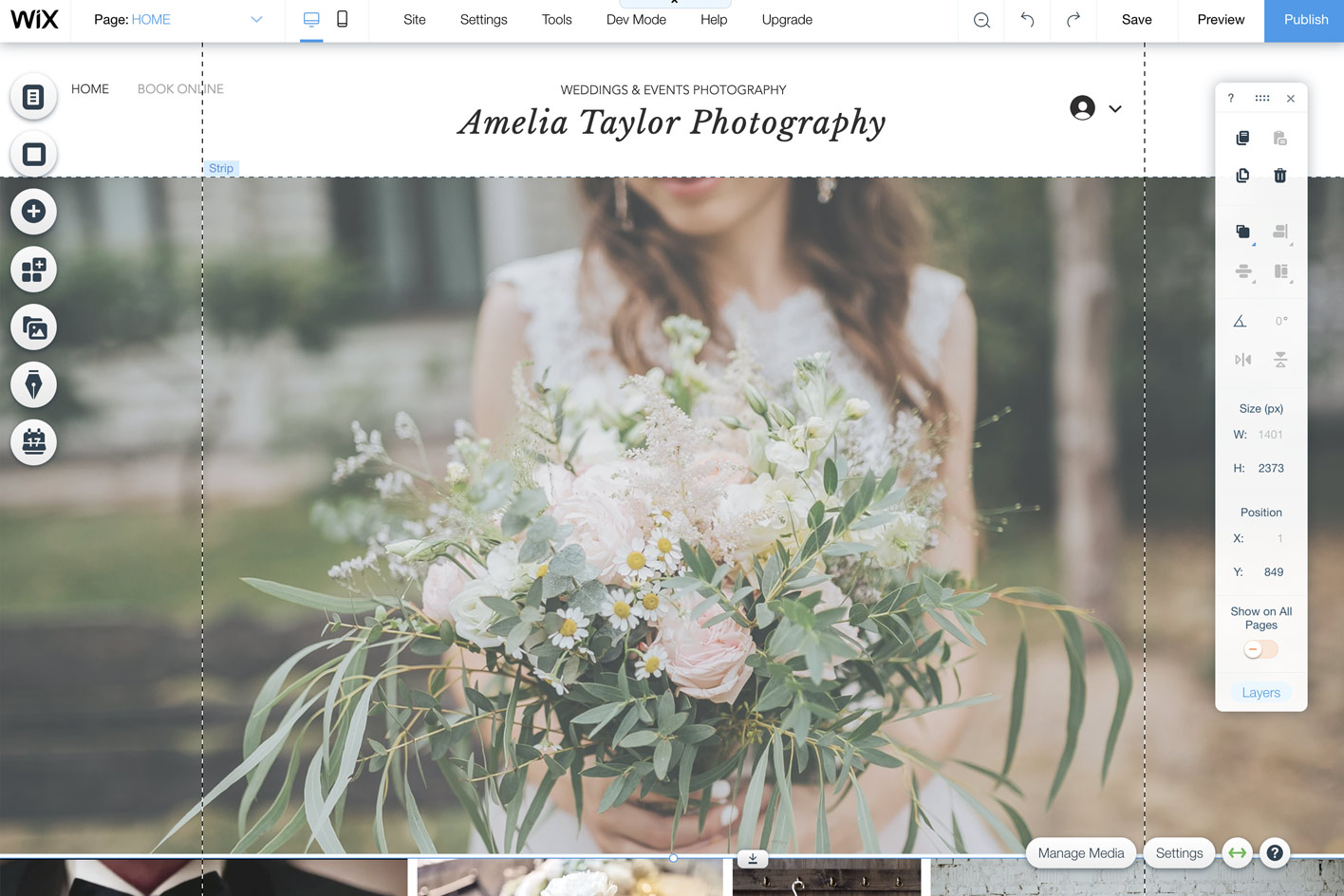Image resolution: width=1344 pixels, height=896 pixels.
Task: Toggle Show on All Pages switch
Action: pyautogui.click(x=1260, y=650)
